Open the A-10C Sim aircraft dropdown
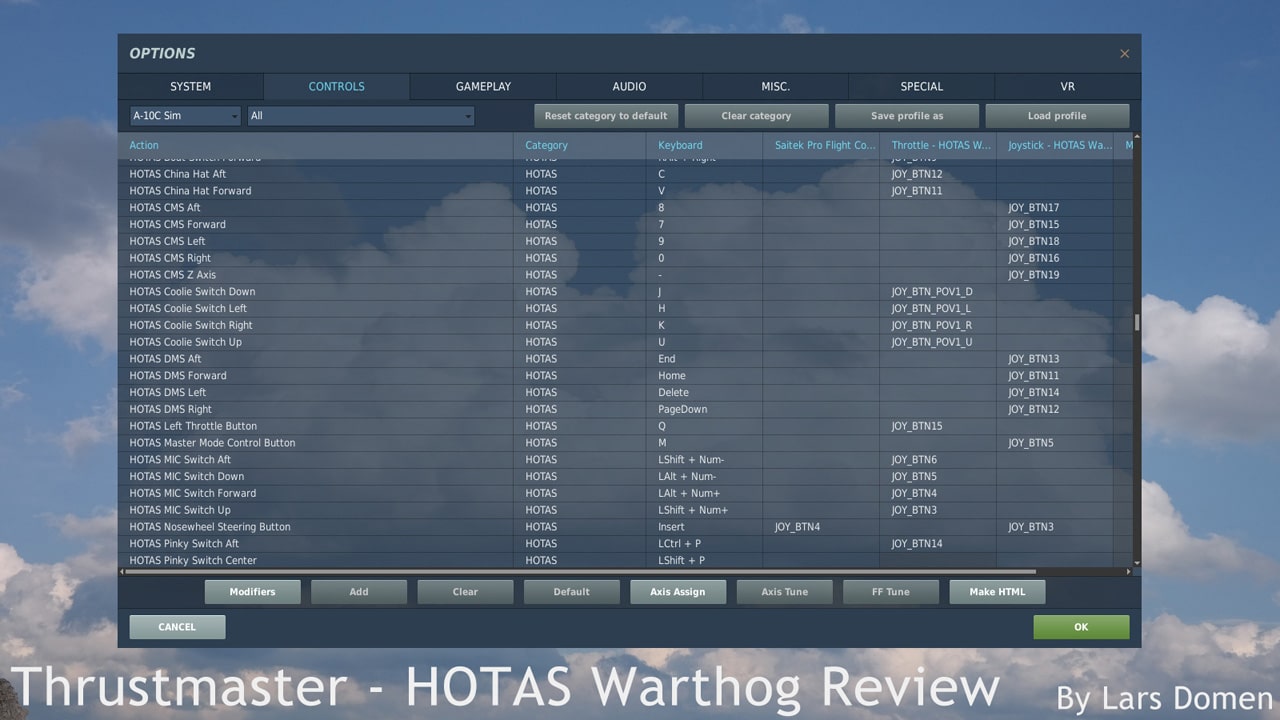Viewport: 1280px width, 720px height. coord(185,116)
